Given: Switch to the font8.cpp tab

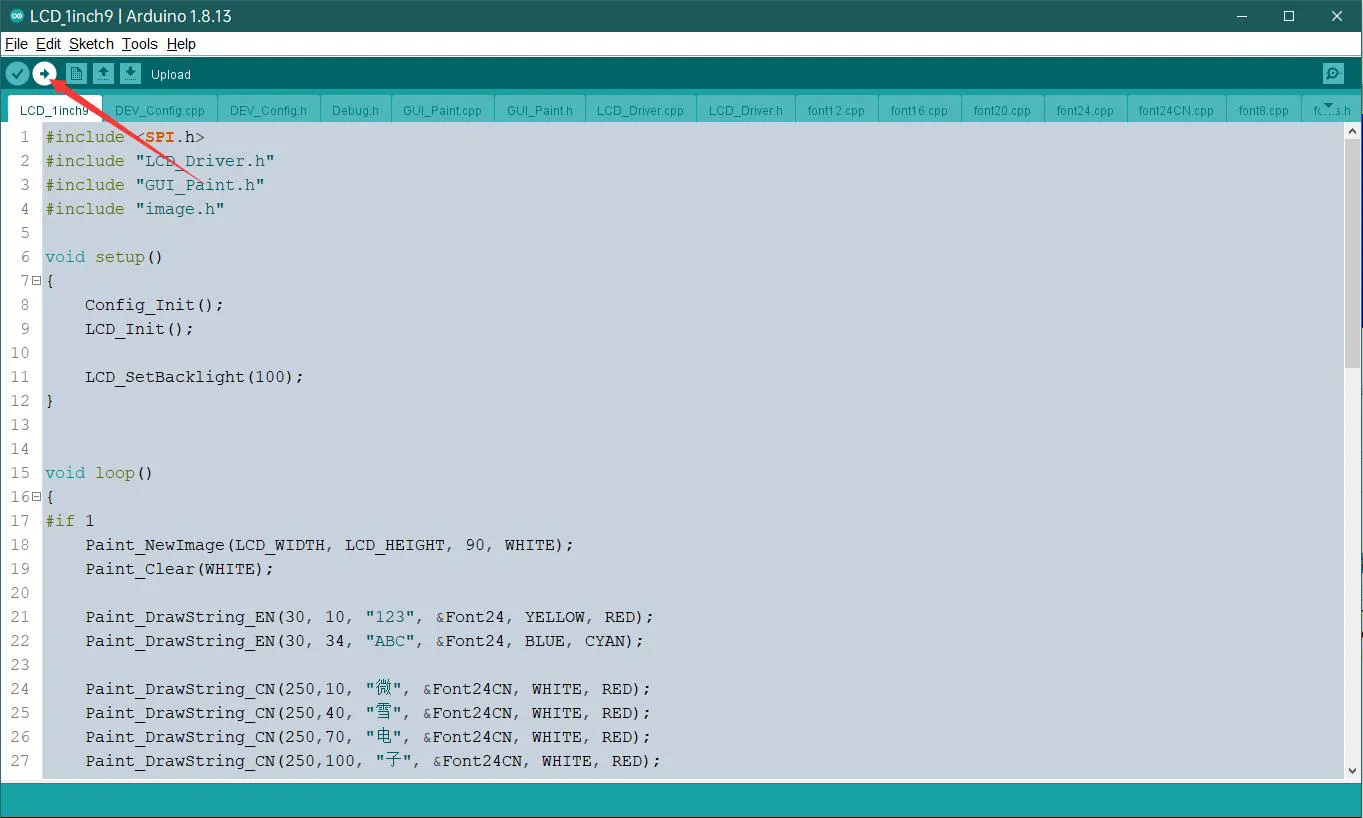Looking at the screenshot, I should click(1264, 110).
